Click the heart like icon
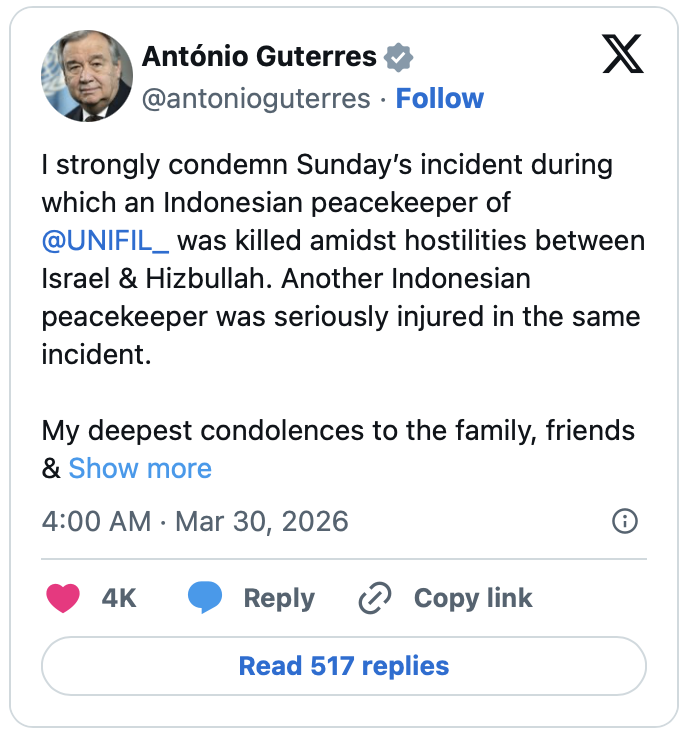This screenshot has width=688, height=740. [x=64, y=598]
